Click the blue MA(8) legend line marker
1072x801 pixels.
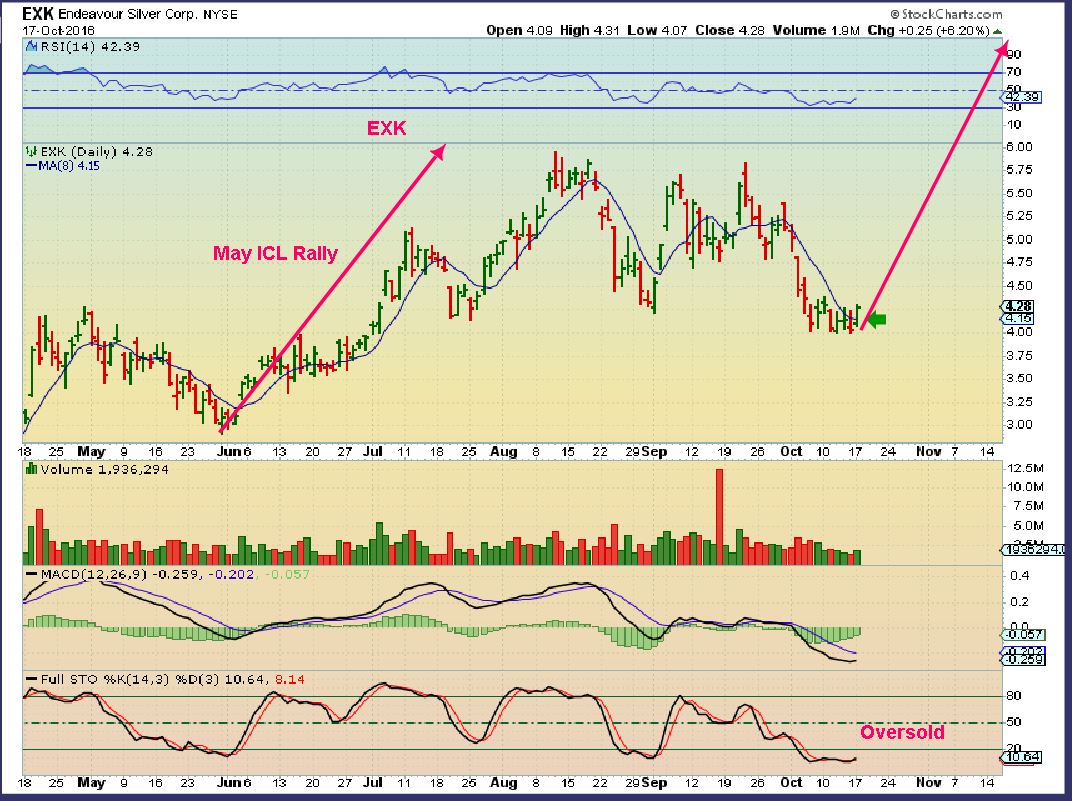(x=31, y=165)
